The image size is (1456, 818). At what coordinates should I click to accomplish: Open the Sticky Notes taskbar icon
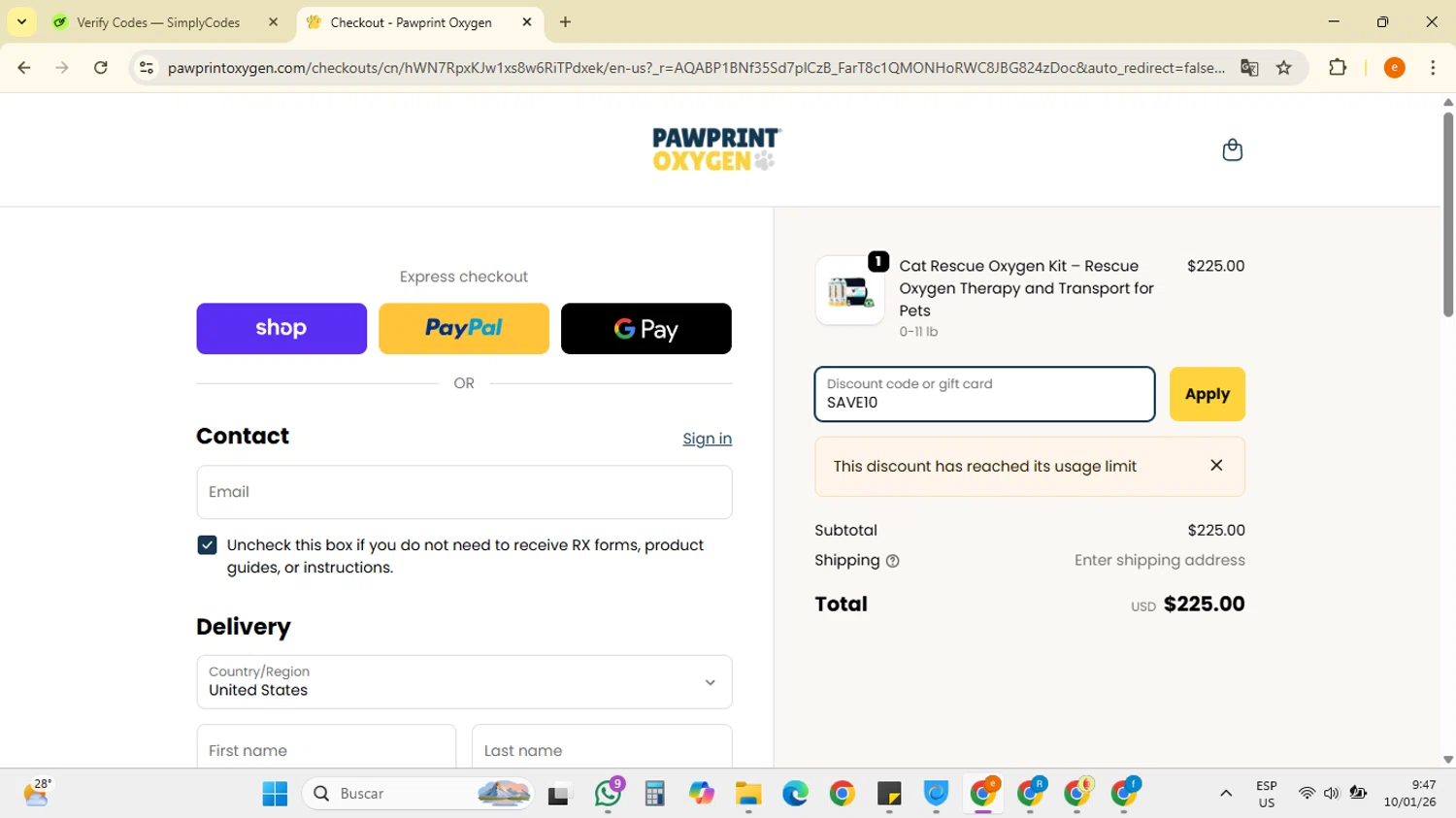pos(889,794)
